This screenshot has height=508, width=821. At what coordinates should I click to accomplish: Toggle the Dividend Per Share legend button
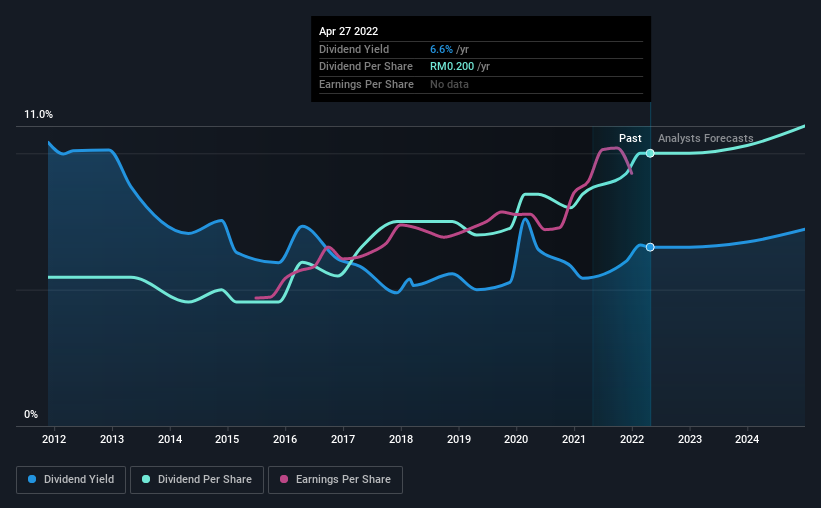click(x=197, y=480)
